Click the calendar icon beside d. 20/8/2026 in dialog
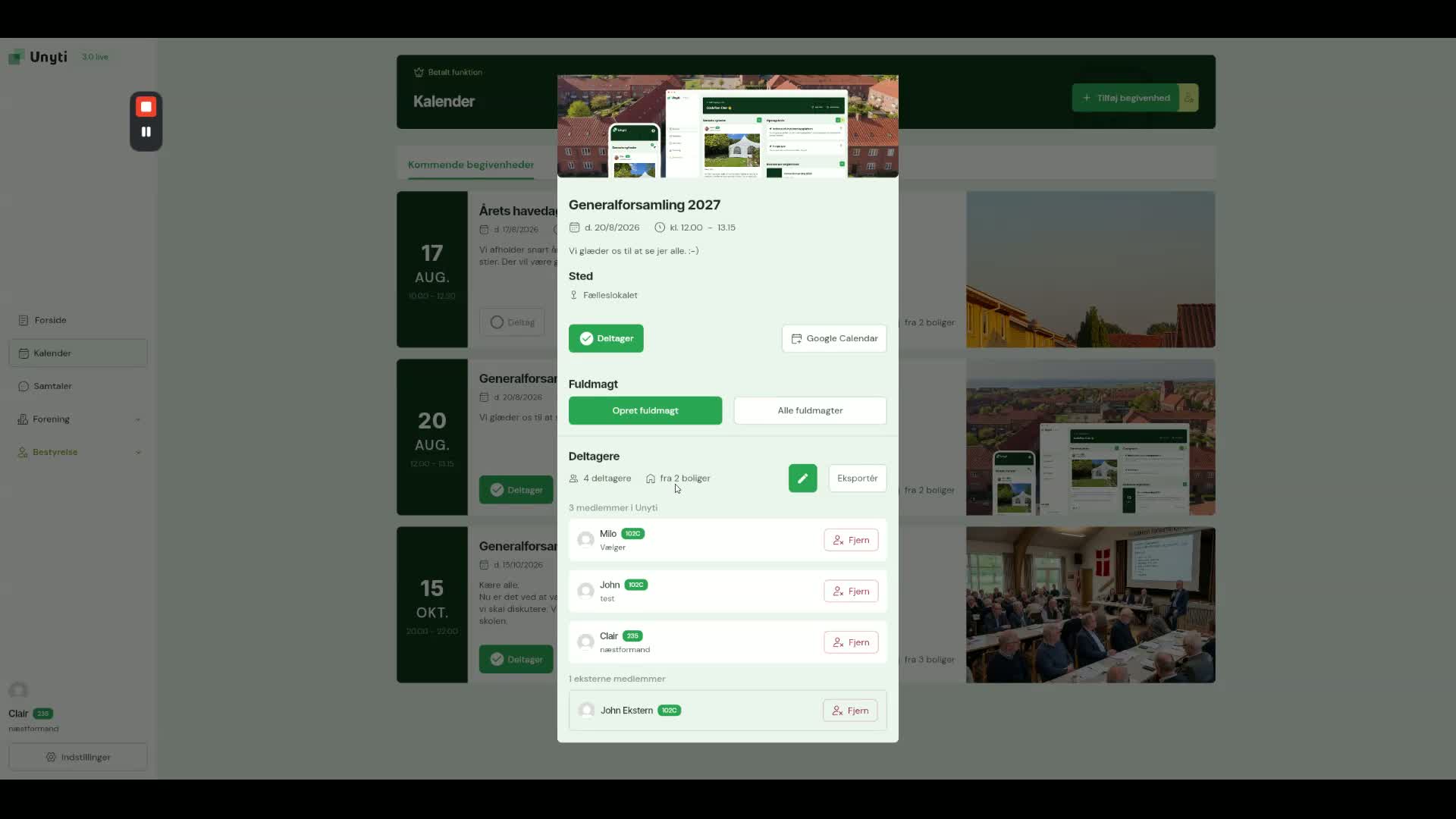Image resolution: width=1456 pixels, height=819 pixels. 574,227
